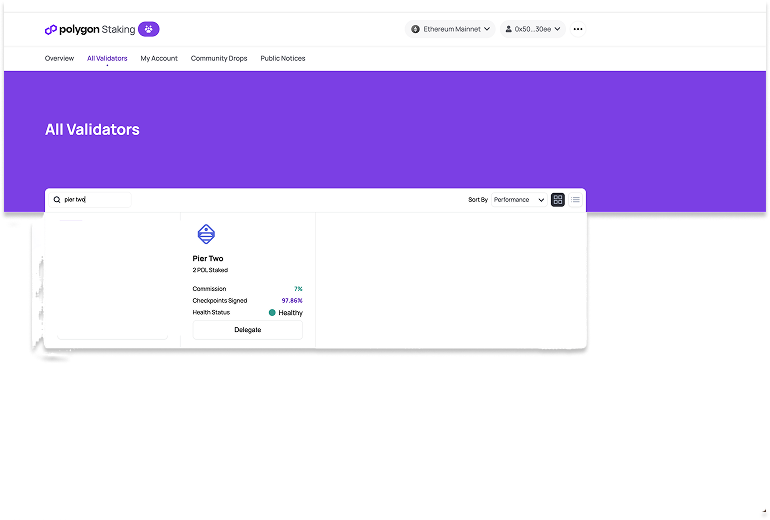Click the Healthy status label
770x520 pixels.
(290, 313)
